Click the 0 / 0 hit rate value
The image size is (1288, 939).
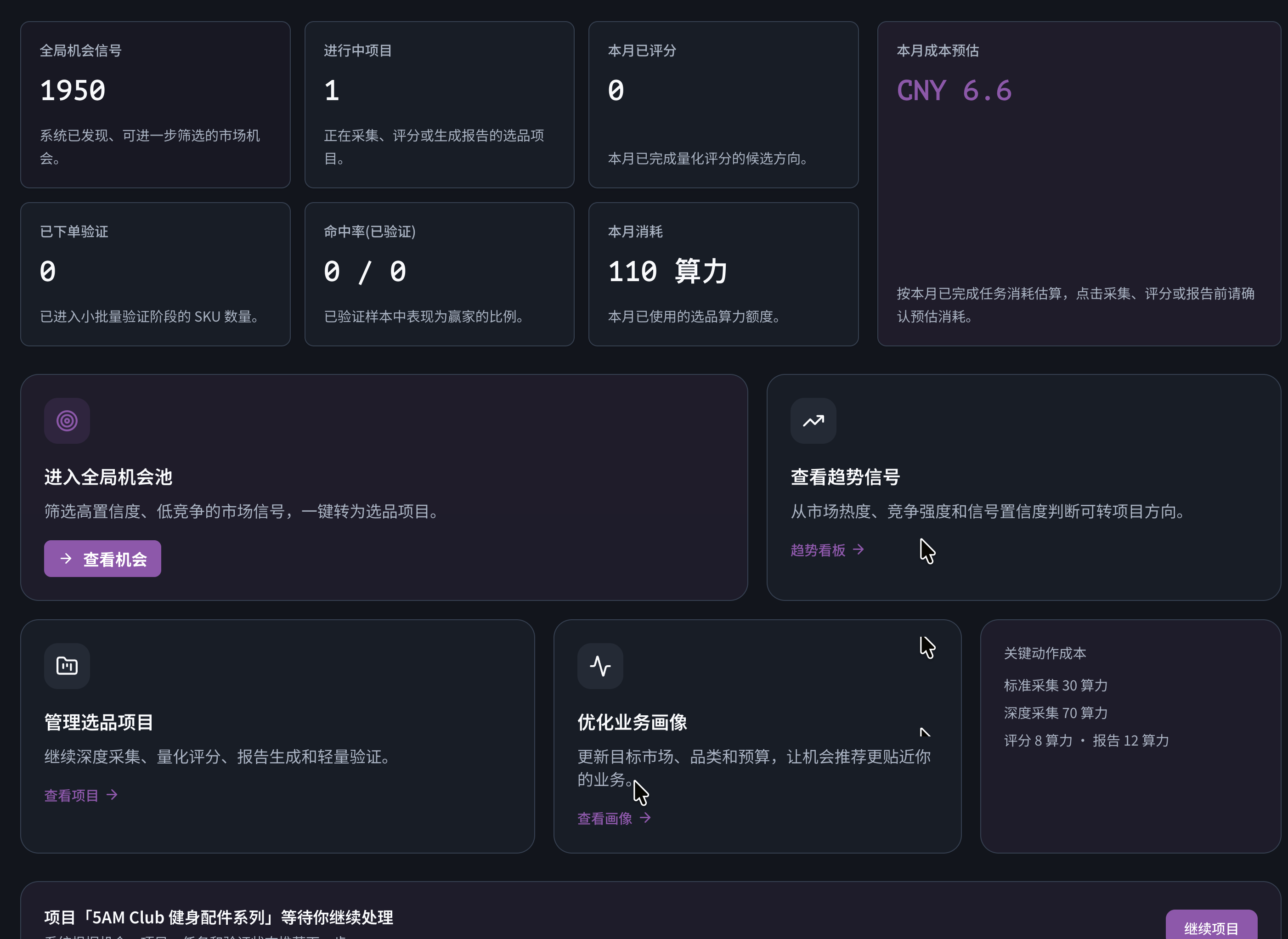(365, 271)
